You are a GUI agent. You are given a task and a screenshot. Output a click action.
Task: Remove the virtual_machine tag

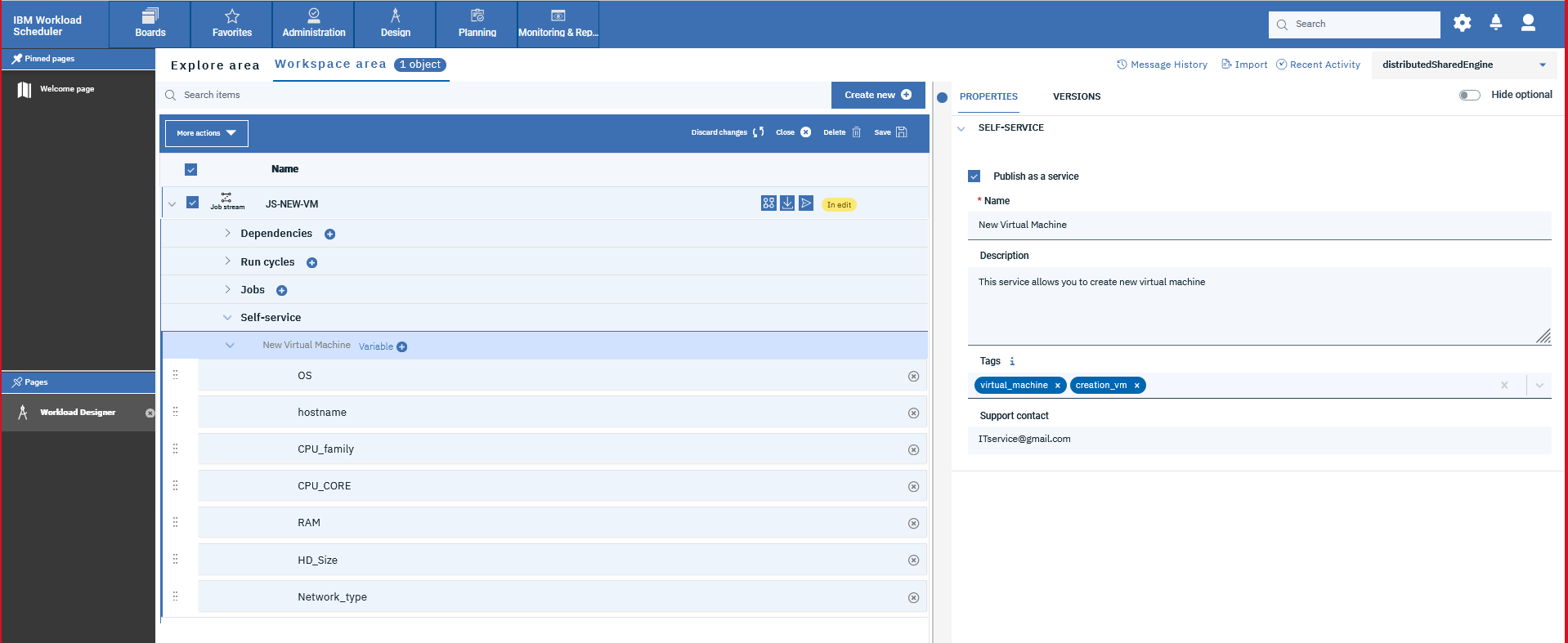click(1057, 386)
